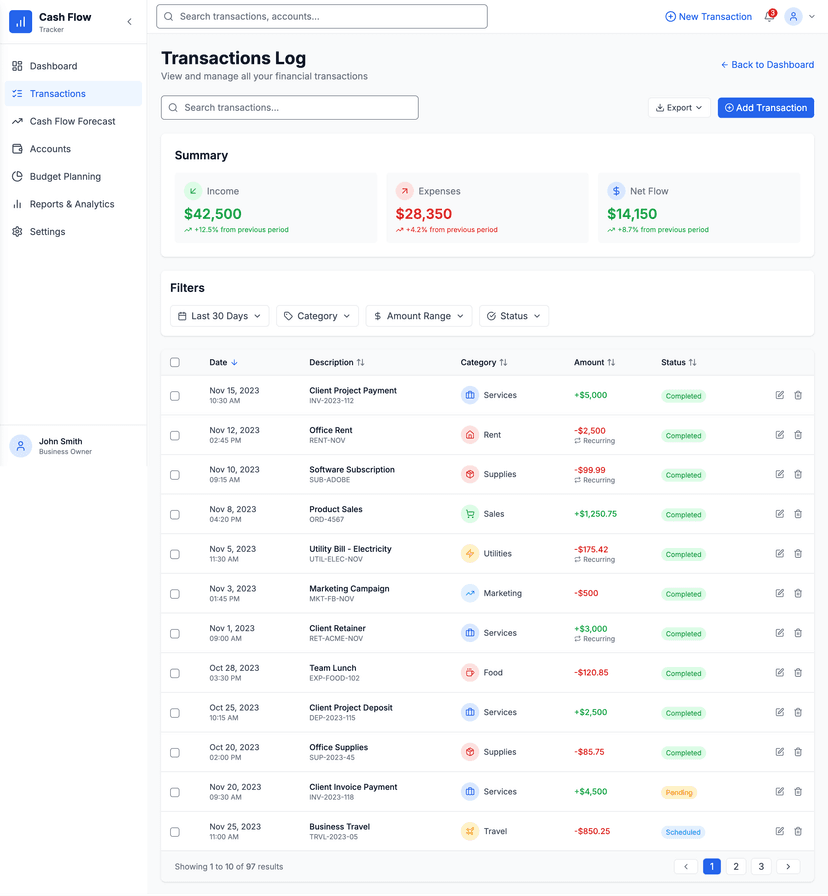Check the select-all checkbox in the table header
This screenshot has height=896, width=828.
pyautogui.click(x=175, y=362)
